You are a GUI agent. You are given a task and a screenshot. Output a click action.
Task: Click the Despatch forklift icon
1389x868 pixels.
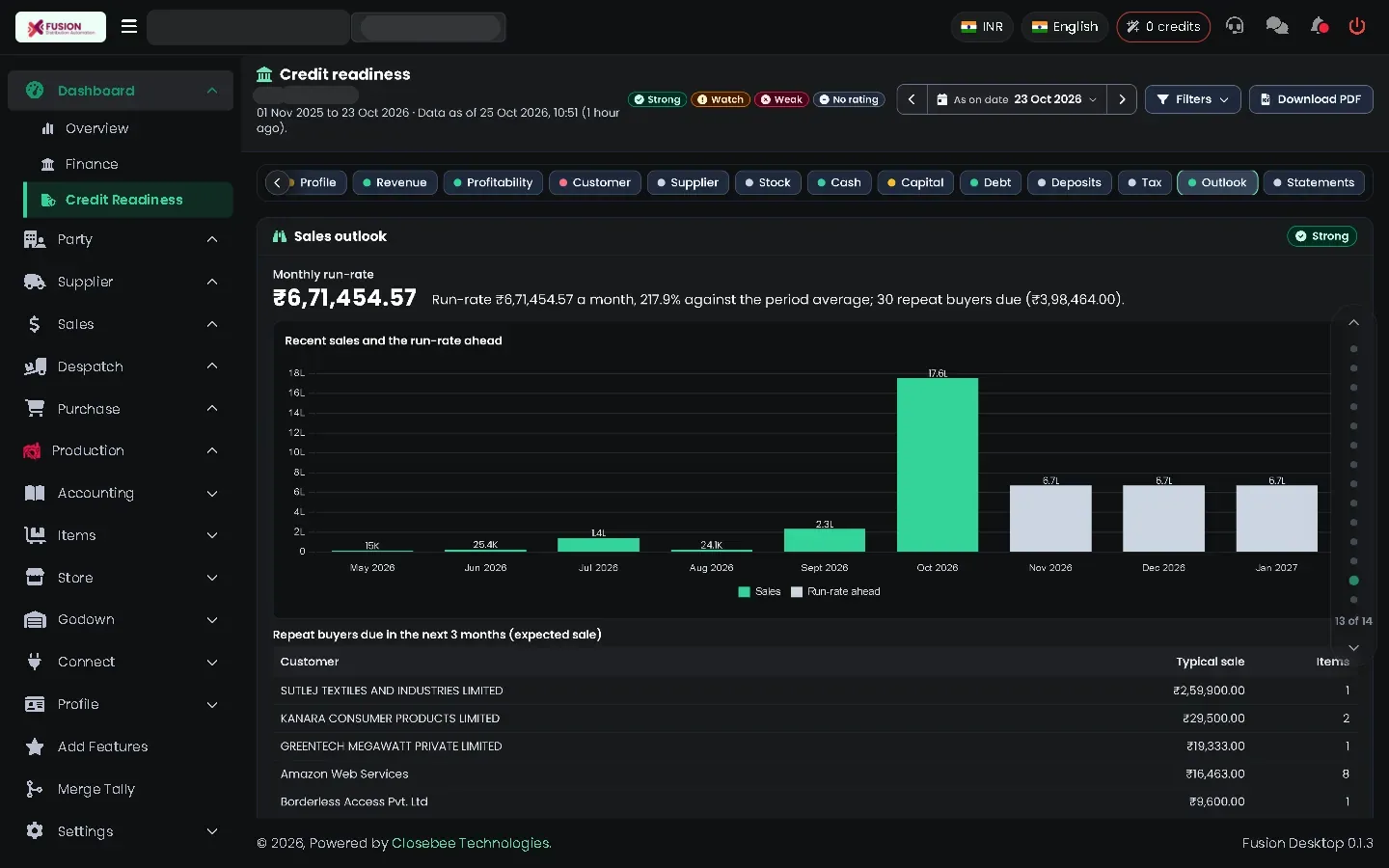click(35, 366)
